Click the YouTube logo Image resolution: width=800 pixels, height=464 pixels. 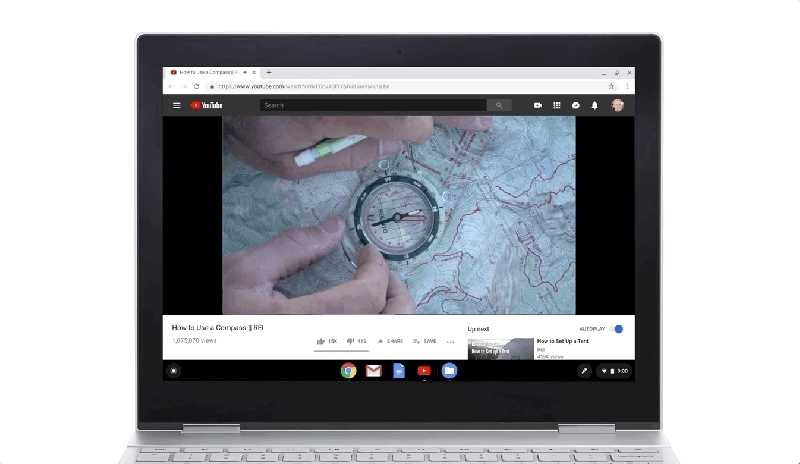coord(206,105)
